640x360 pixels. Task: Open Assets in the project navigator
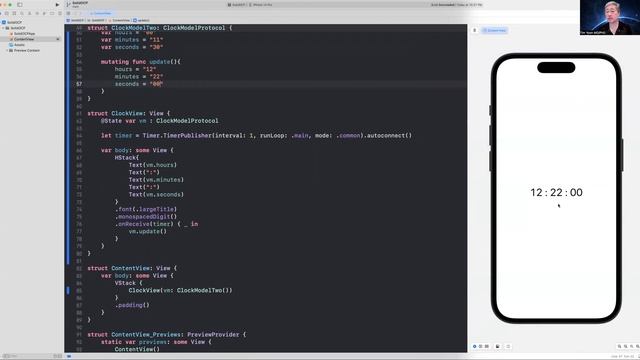point(18,45)
